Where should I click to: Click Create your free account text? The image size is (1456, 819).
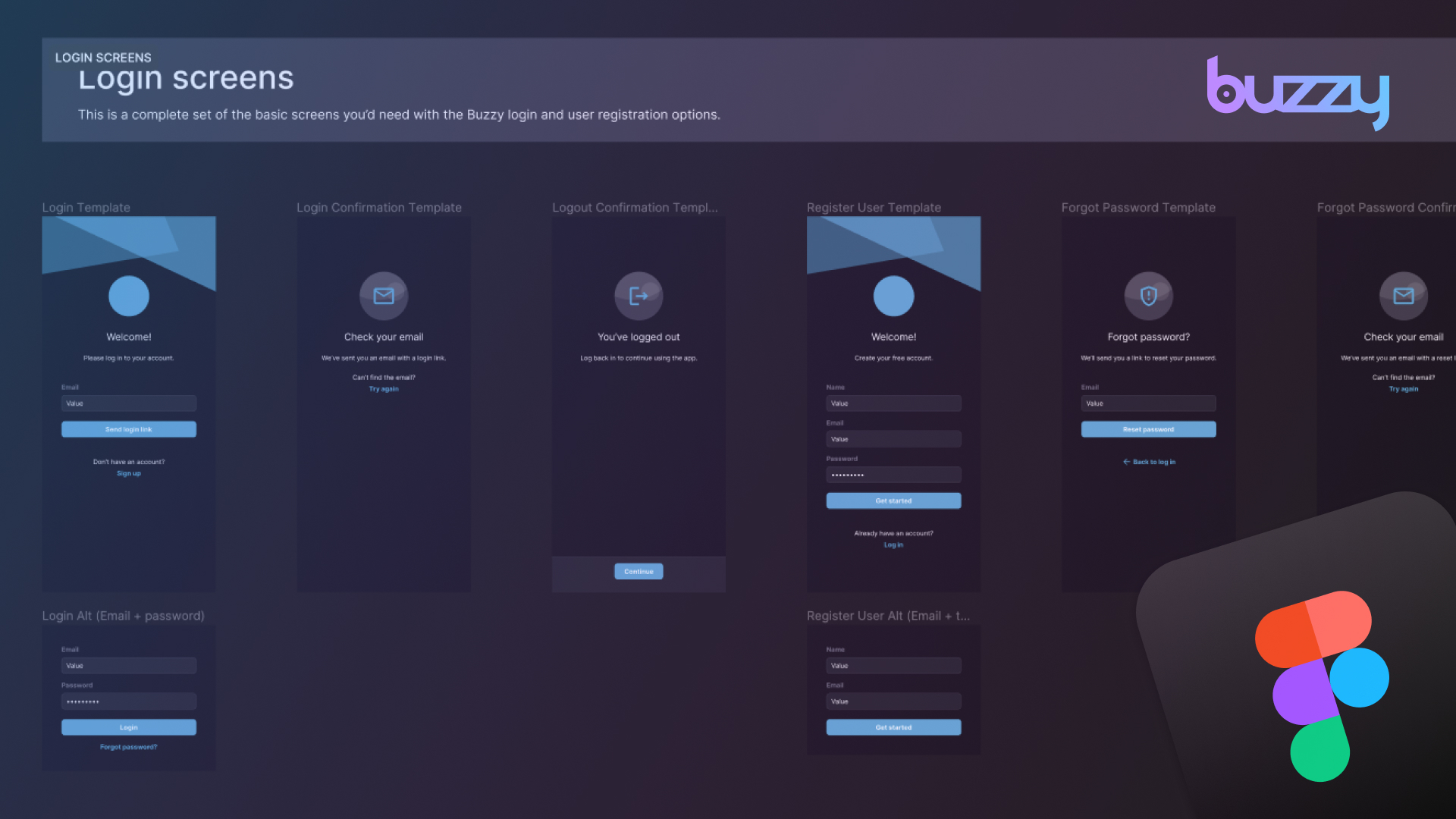[893, 358]
